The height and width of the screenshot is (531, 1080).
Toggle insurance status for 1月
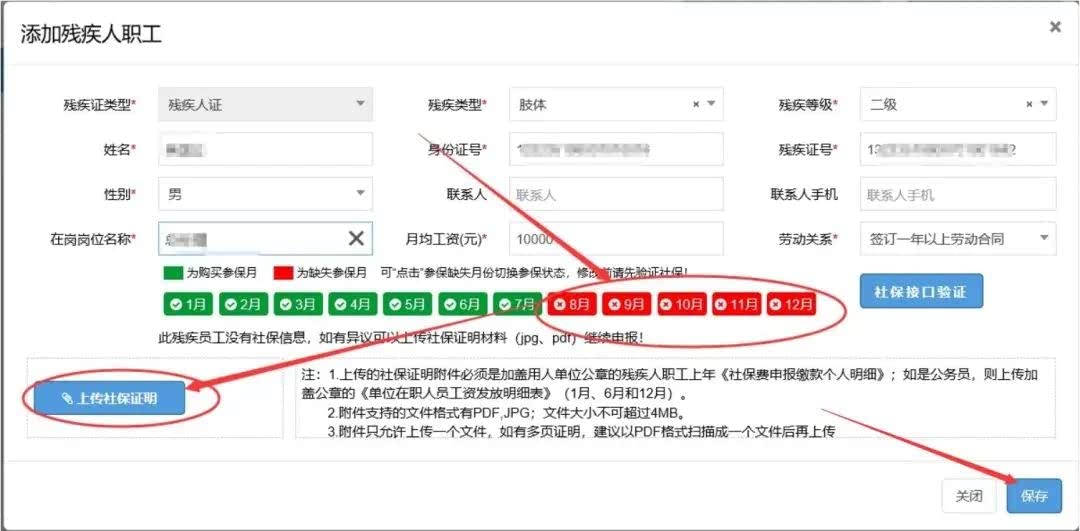point(186,304)
